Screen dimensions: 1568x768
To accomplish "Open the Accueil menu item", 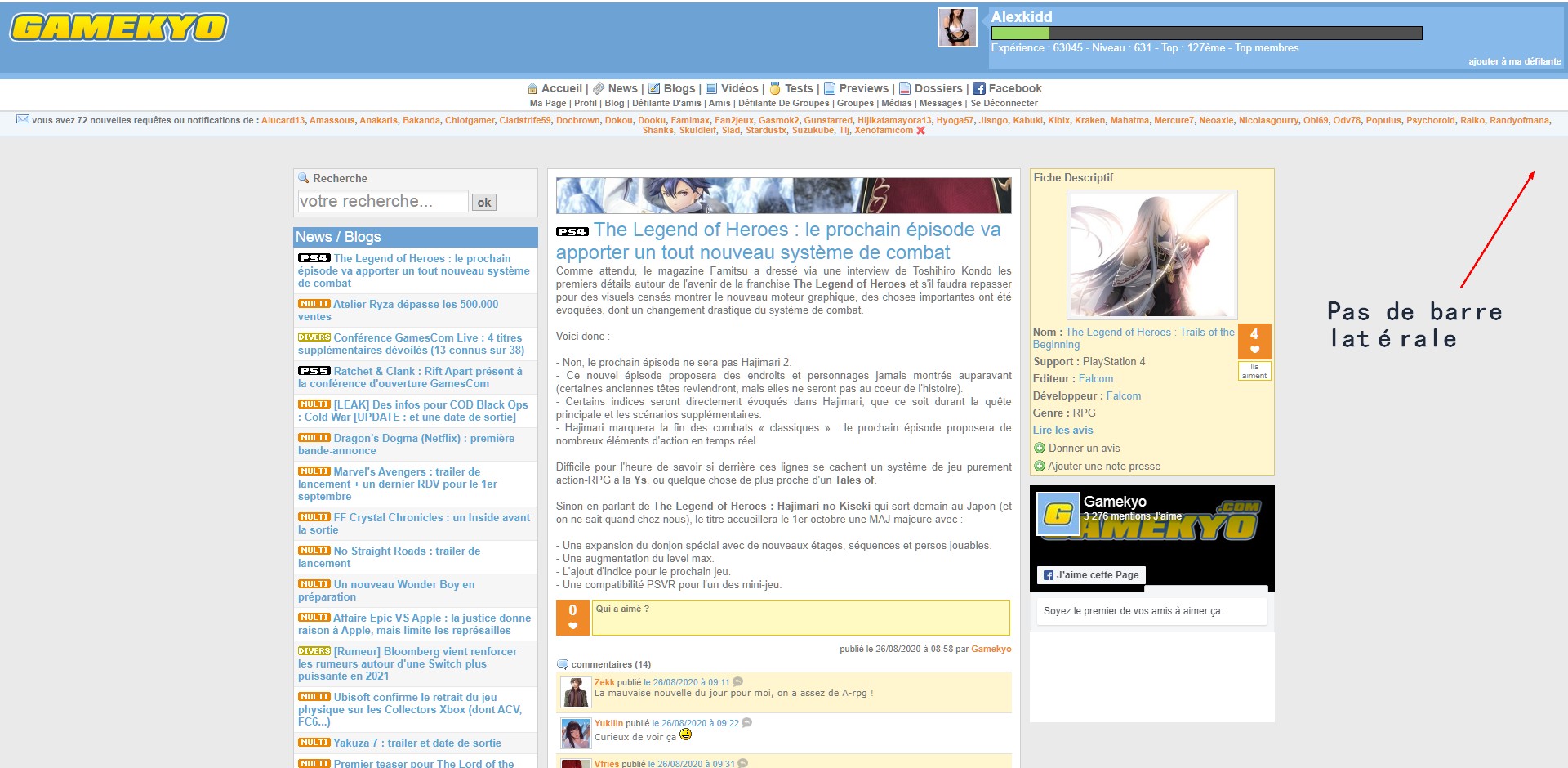I will pos(562,88).
